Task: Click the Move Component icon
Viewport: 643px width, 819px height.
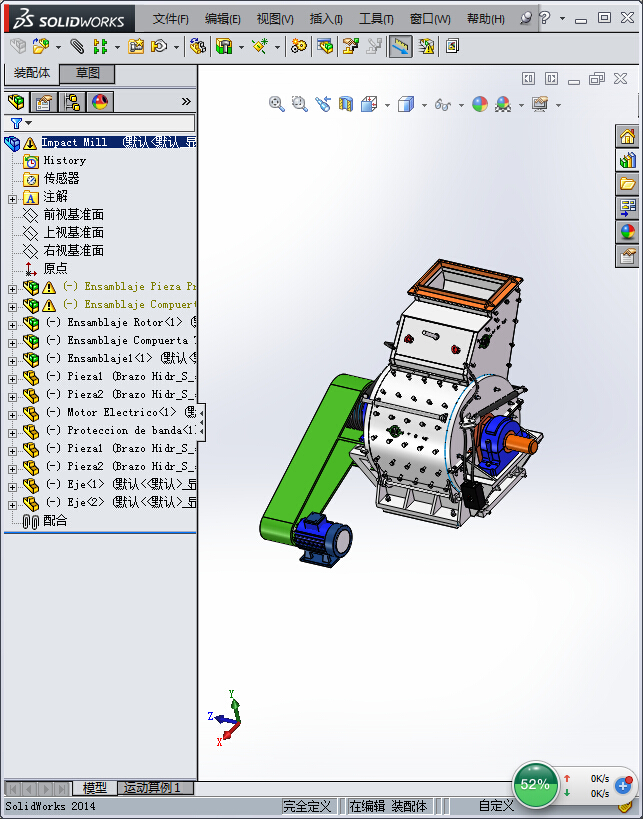Action: 159,46
